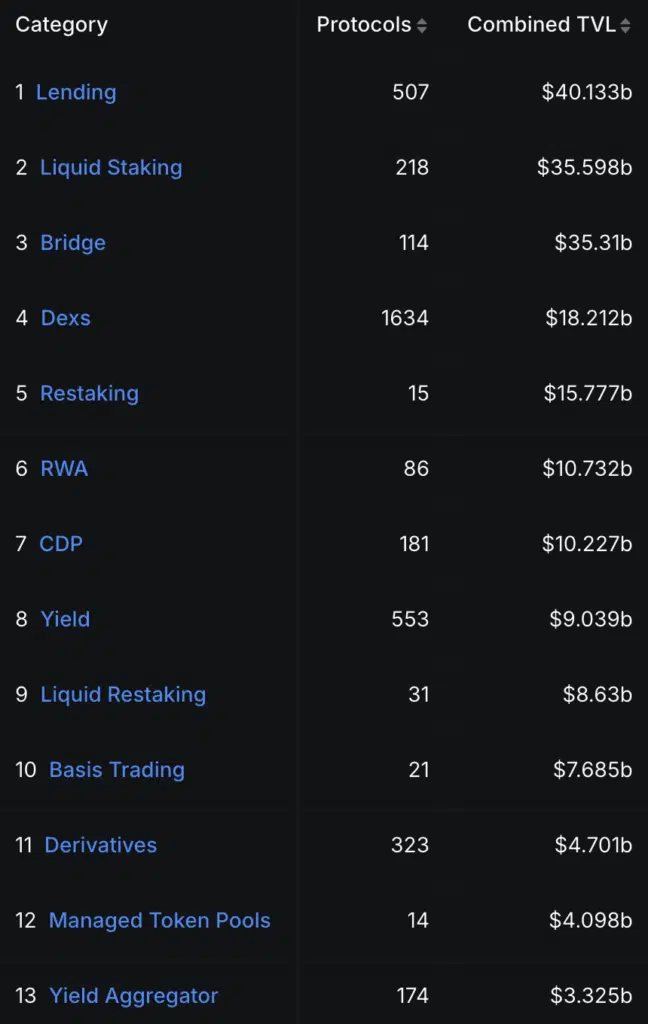Go to the Derivatives category
648x1024 pixels.
pyautogui.click(x=101, y=845)
